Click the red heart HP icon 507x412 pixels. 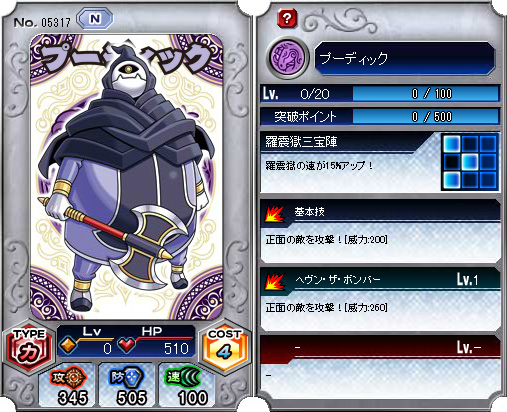click(x=127, y=345)
